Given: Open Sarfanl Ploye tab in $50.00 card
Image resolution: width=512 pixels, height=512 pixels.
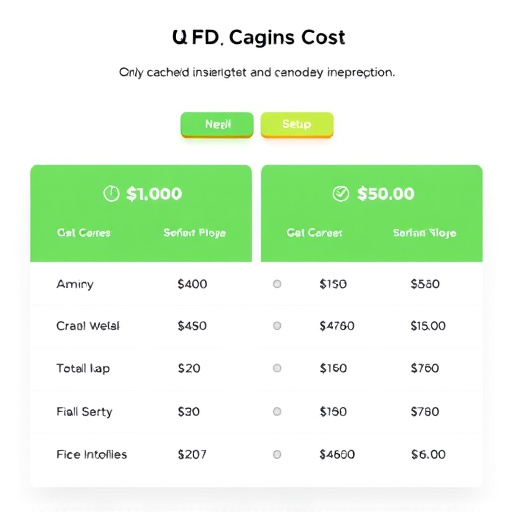Looking at the screenshot, I should click(x=424, y=233).
